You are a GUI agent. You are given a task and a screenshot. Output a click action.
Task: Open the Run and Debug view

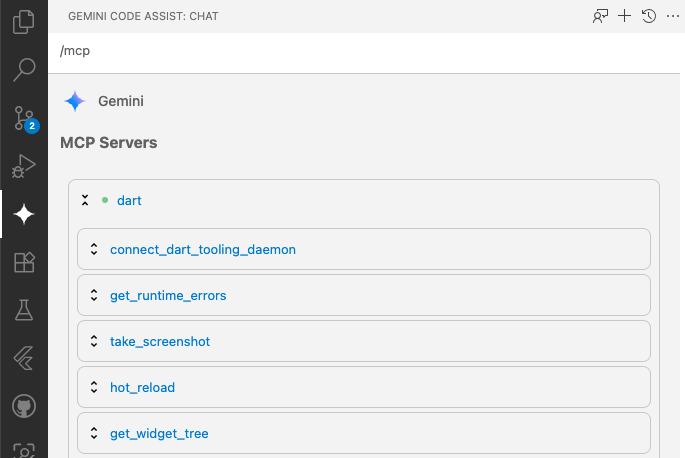tap(24, 166)
